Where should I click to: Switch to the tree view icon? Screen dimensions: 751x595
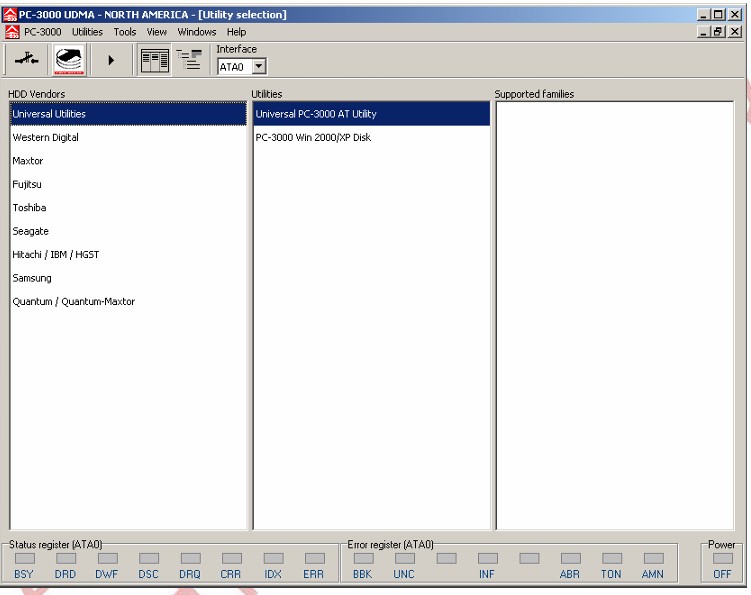click(x=190, y=60)
